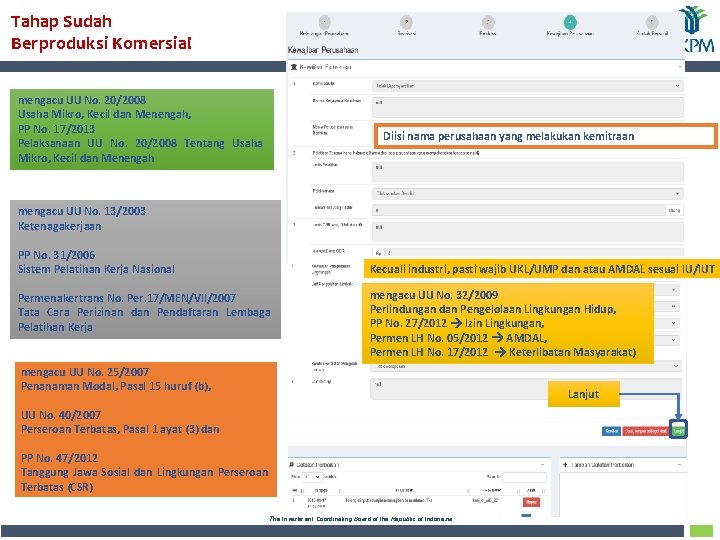Screen dimensions: 720x540
Task: Collapse the Kewajiban Perusahaan panel with minus
Action: point(680,67)
